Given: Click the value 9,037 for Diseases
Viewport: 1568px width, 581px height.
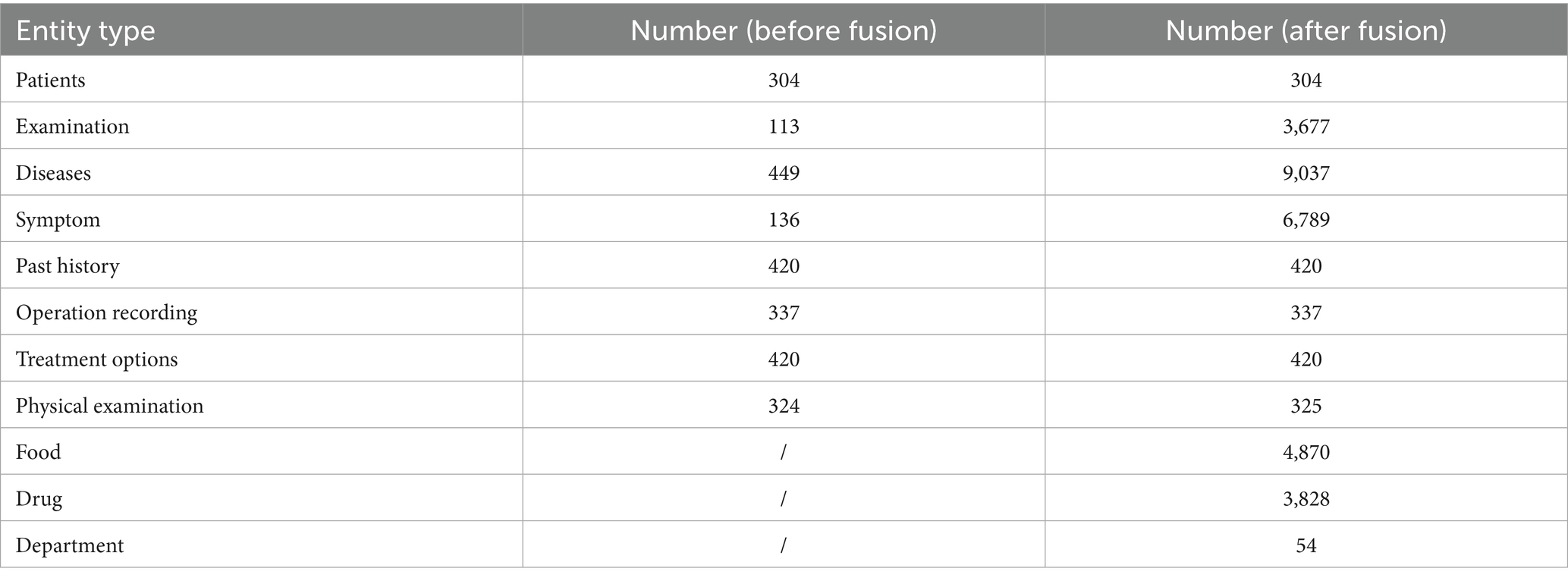Looking at the screenshot, I should tap(1306, 174).
